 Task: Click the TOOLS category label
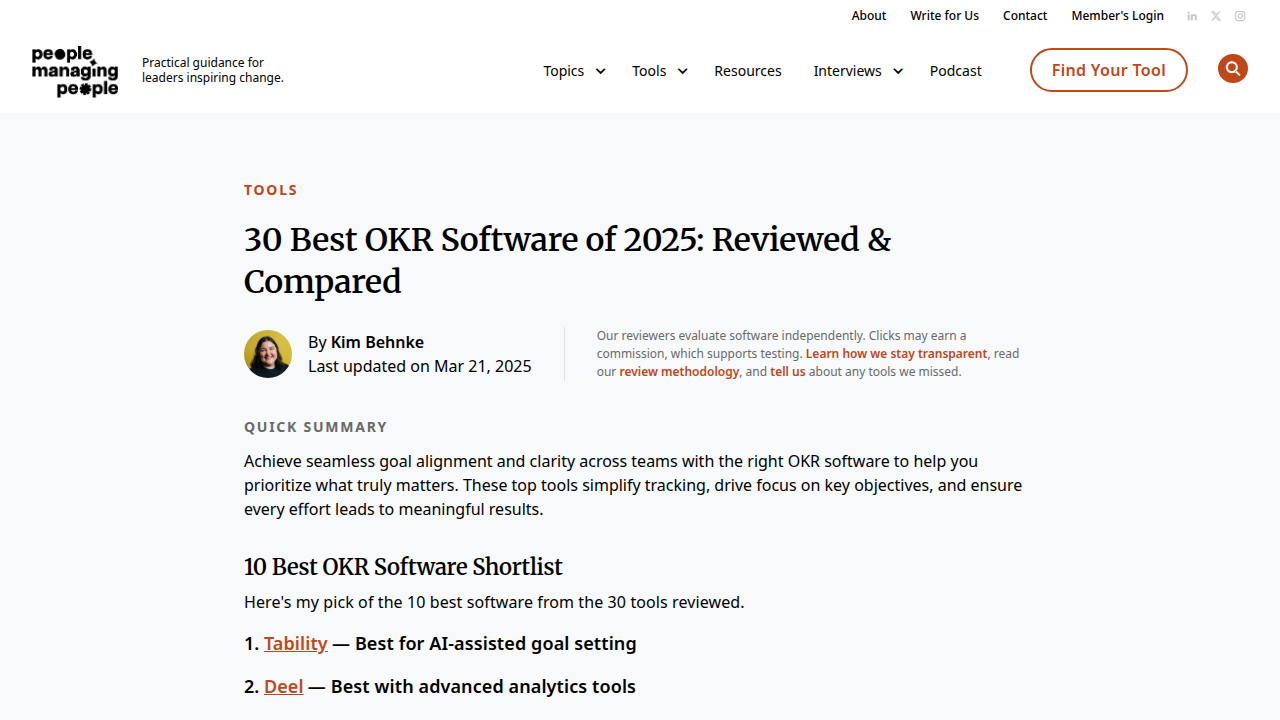coord(271,190)
